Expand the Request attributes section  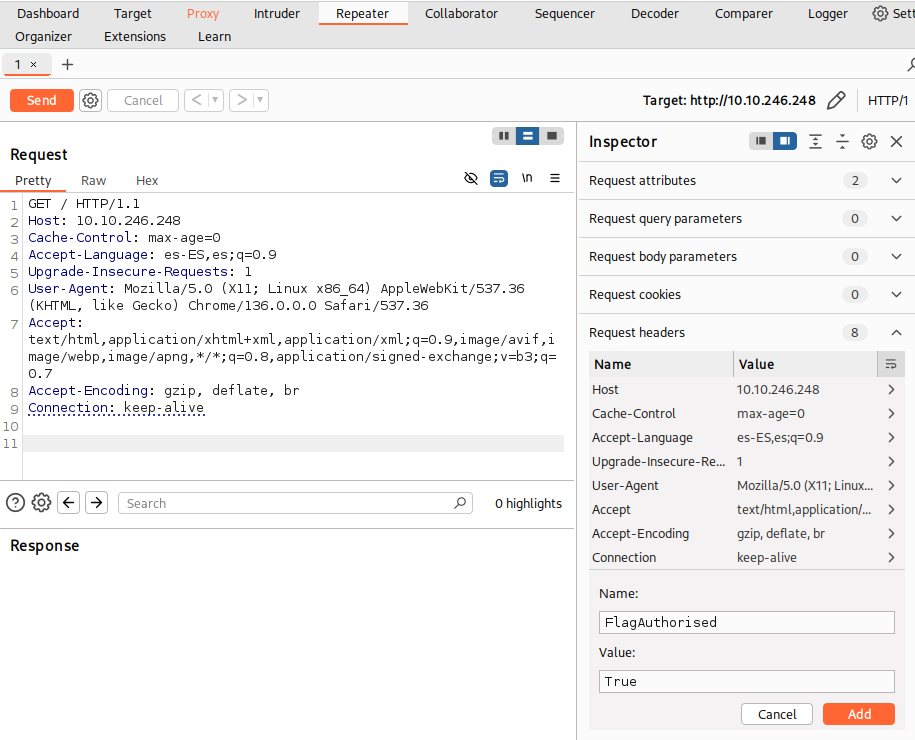(x=746, y=181)
